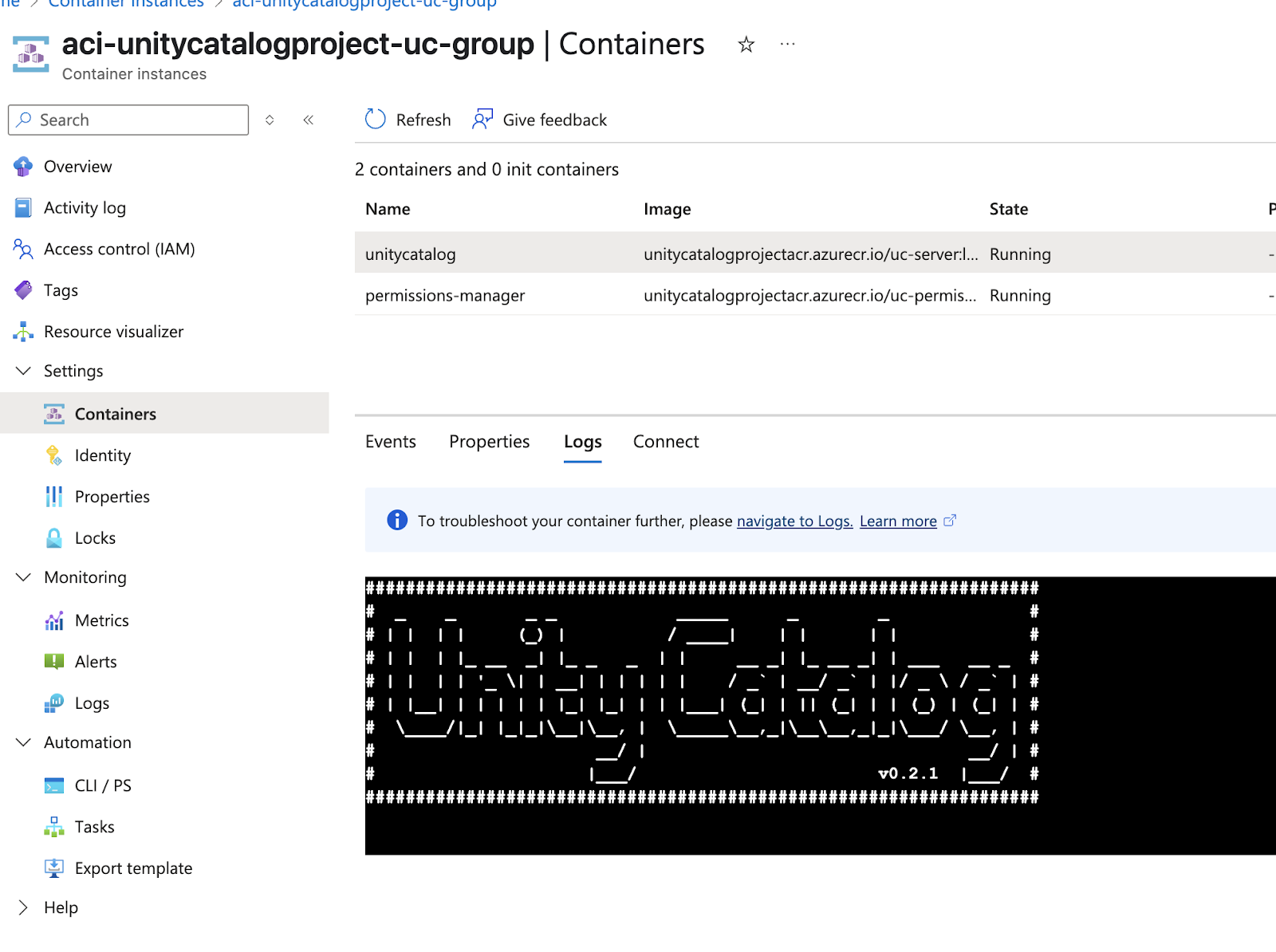Open Export template
Image resolution: width=1276 pixels, height=952 pixels.
pos(134,868)
